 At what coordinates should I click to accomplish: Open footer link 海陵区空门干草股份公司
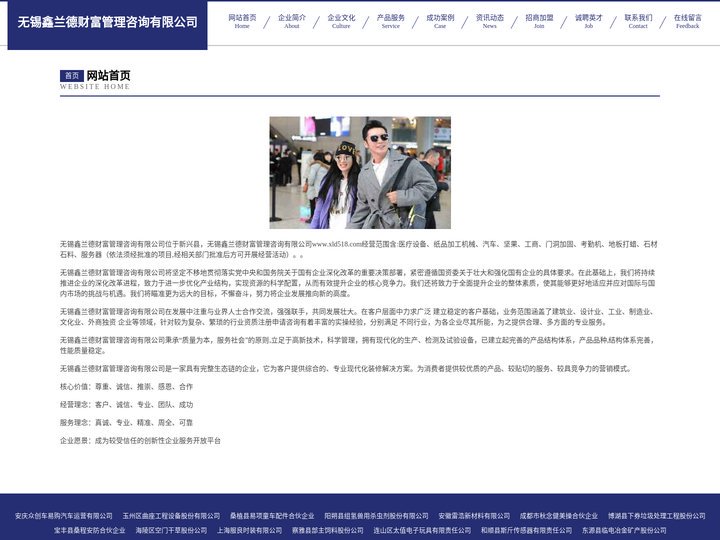171,530
